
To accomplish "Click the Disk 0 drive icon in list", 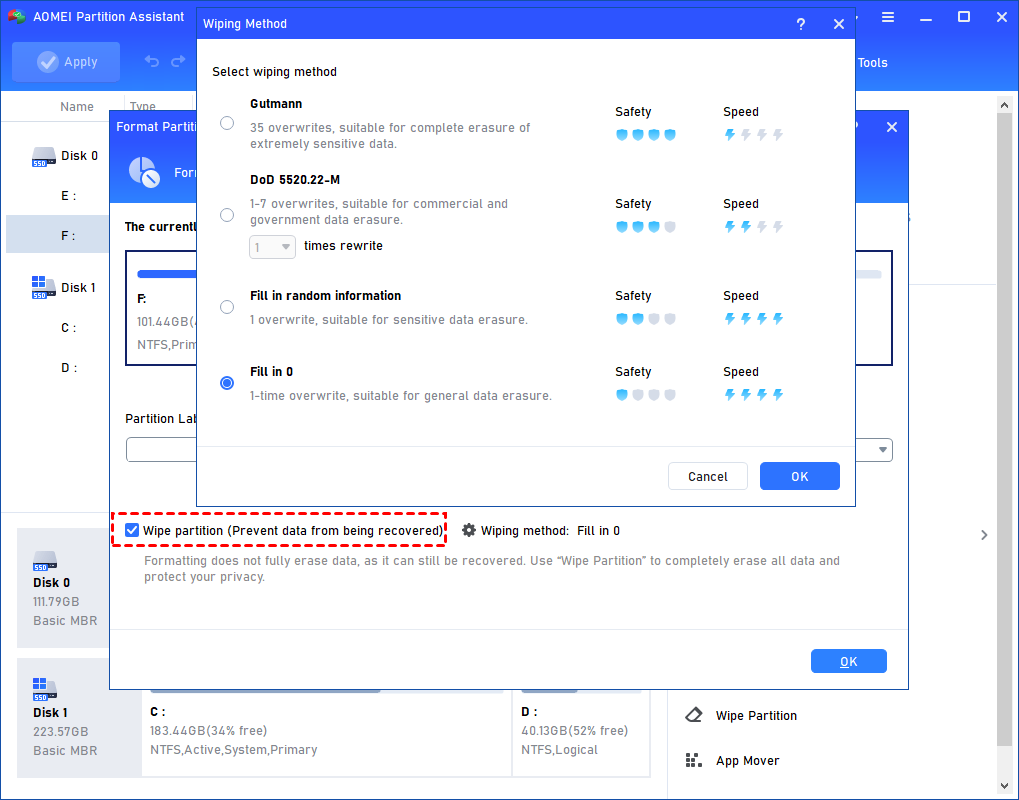I will tap(44, 157).
